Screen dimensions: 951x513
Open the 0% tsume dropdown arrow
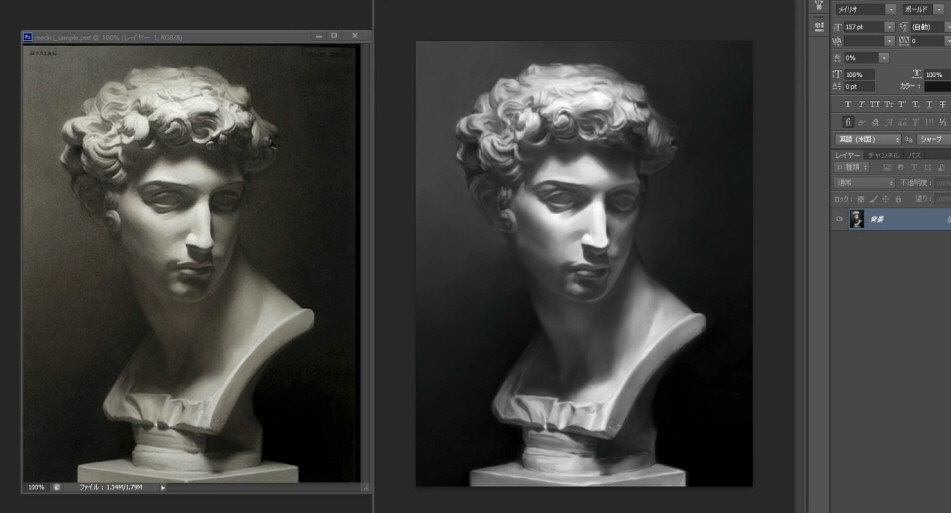pyautogui.click(x=884, y=58)
